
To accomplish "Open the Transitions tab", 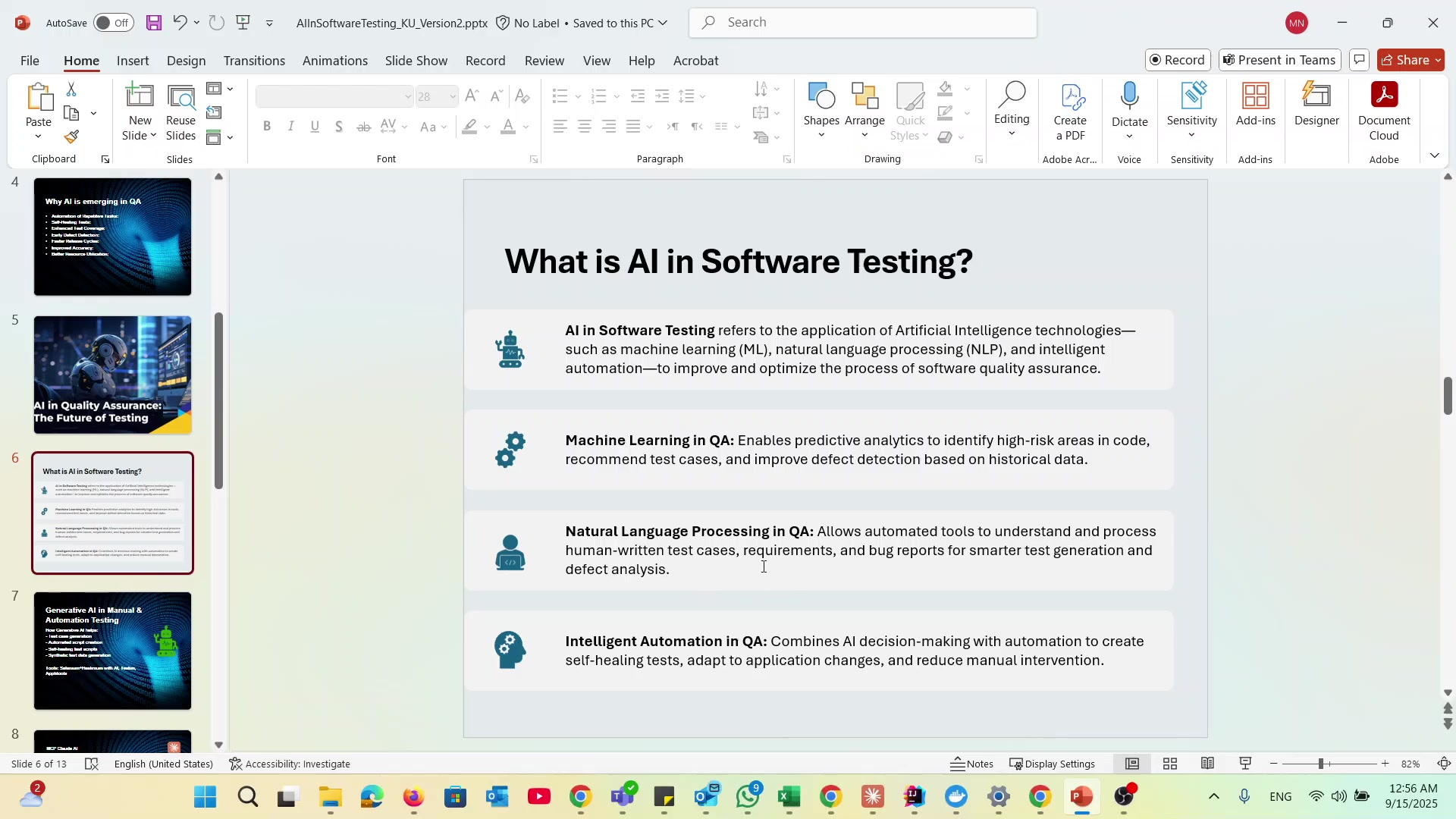I will [254, 61].
